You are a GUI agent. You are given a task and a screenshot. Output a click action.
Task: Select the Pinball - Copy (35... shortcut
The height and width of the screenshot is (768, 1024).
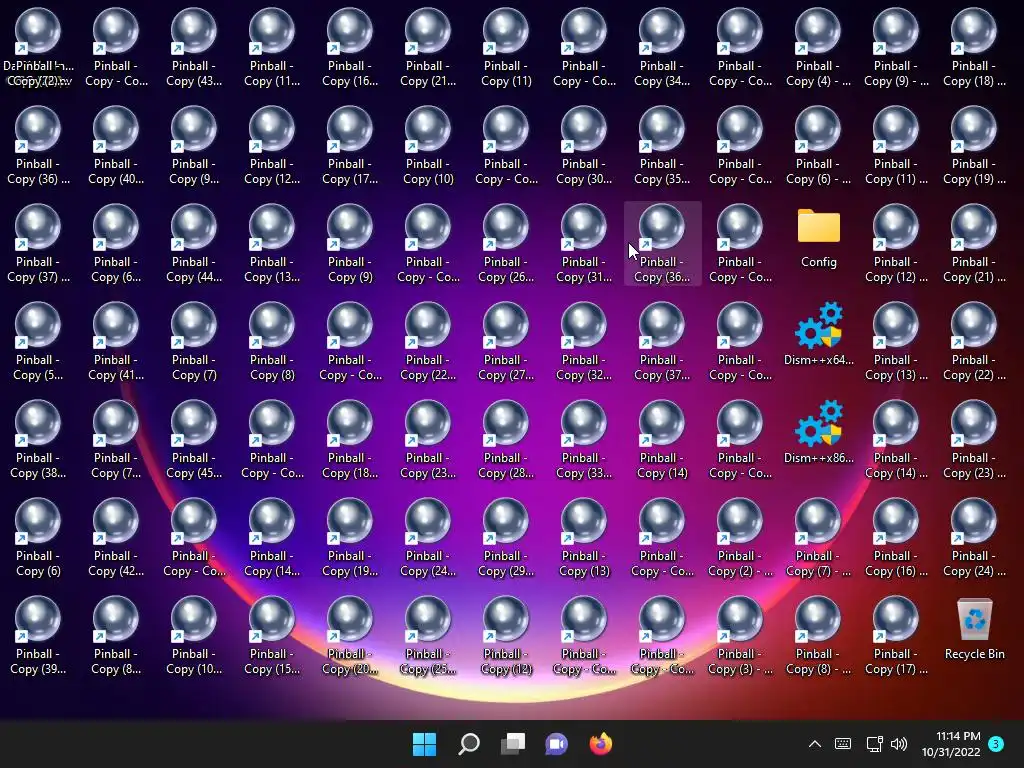point(662,146)
